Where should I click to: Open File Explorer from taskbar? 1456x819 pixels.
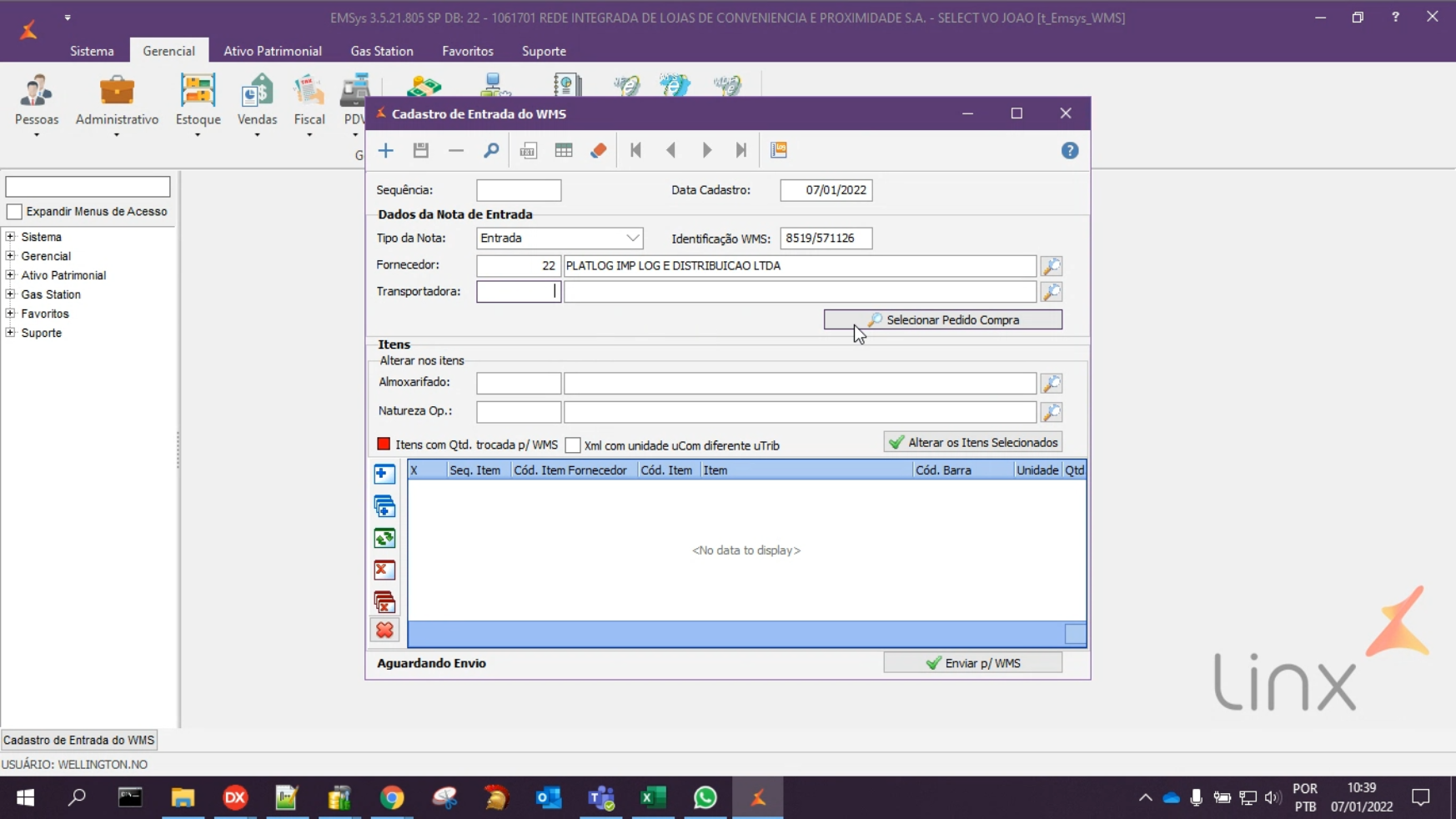(x=183, y=798)
